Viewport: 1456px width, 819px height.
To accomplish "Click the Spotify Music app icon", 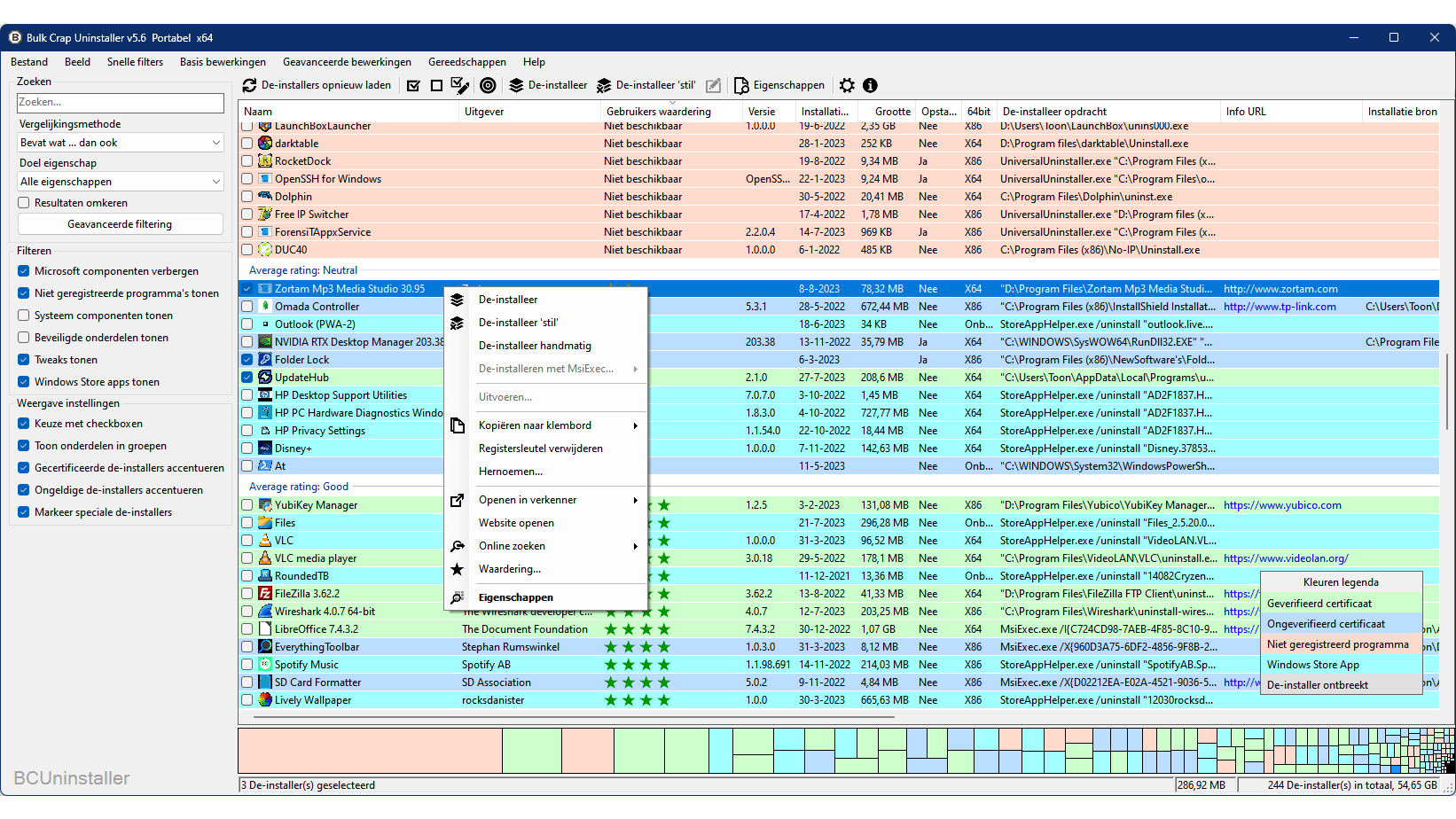I will point(265,665).
